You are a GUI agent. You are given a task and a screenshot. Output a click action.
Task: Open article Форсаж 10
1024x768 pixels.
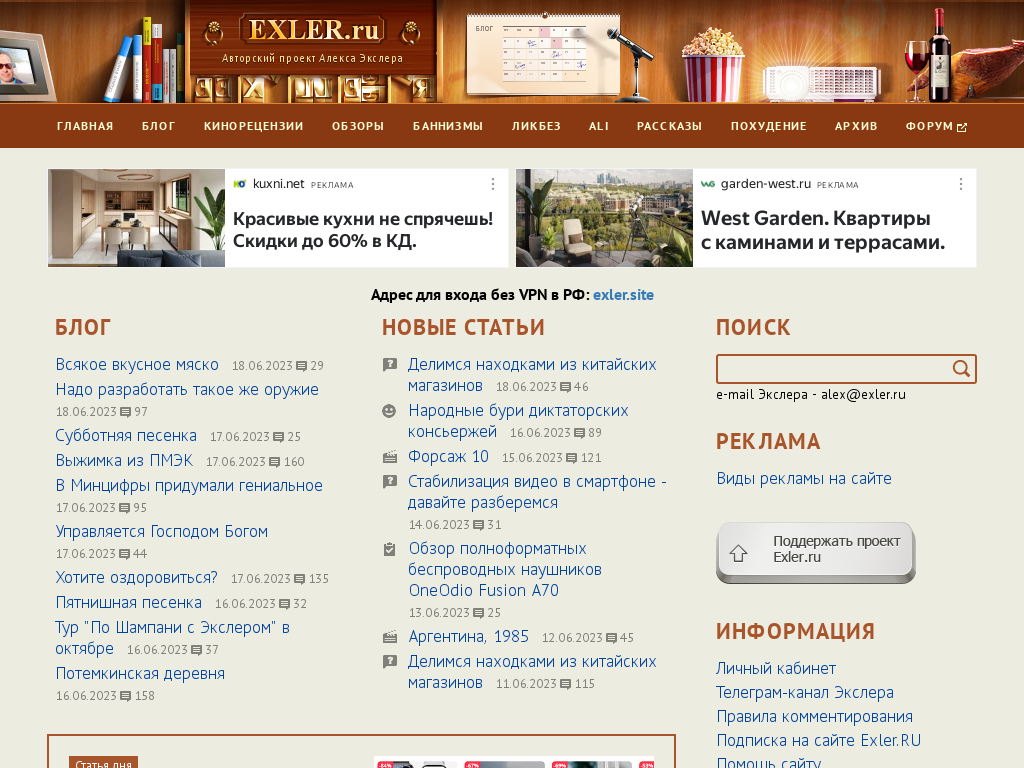448,456
